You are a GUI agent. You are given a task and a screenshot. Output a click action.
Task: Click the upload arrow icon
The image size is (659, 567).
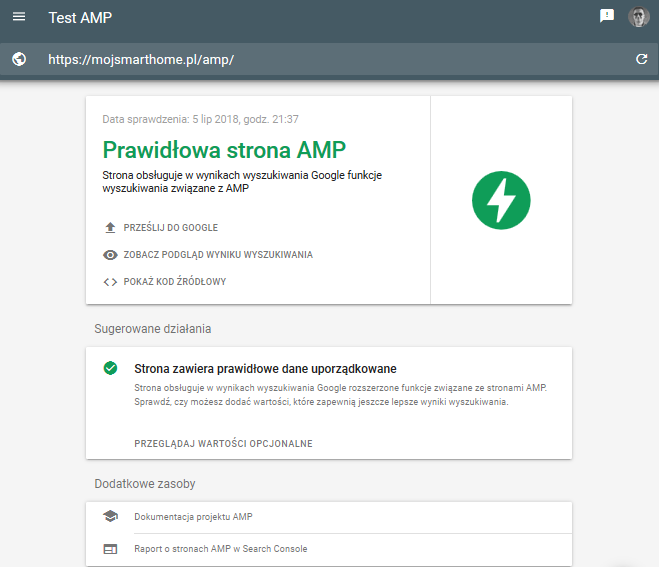point(110,228)
